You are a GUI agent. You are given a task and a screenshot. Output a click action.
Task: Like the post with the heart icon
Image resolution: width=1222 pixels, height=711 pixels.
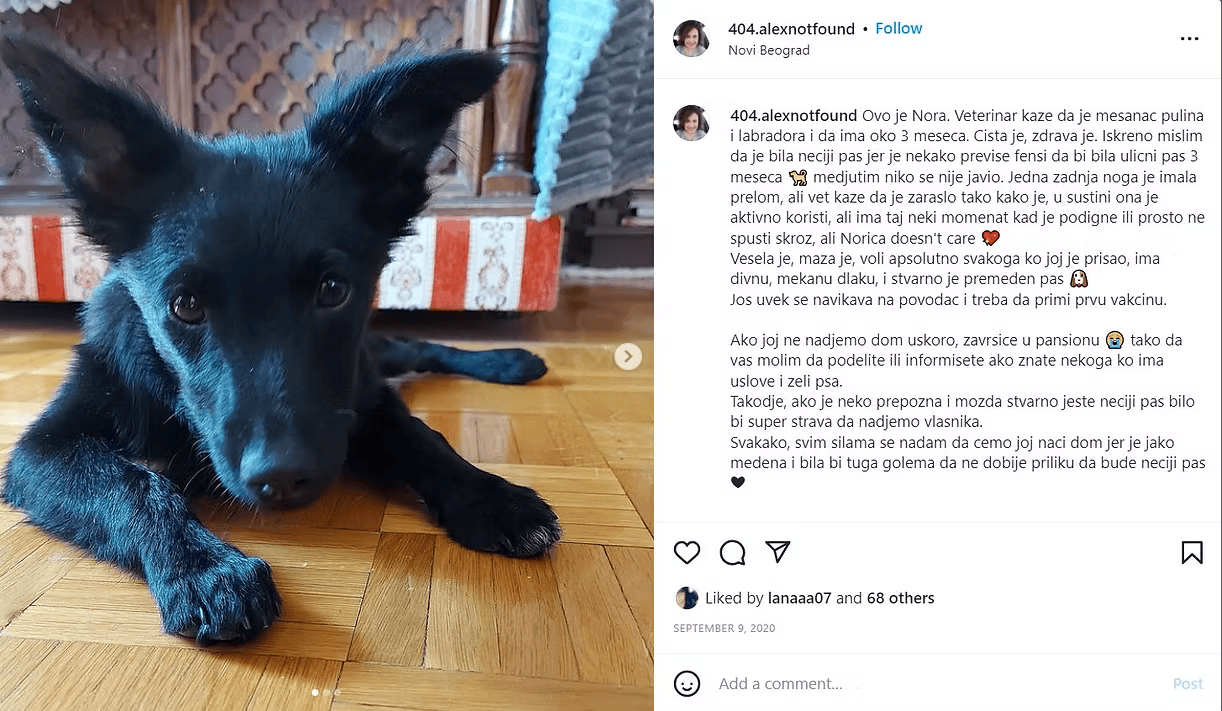tap(687, 552)
